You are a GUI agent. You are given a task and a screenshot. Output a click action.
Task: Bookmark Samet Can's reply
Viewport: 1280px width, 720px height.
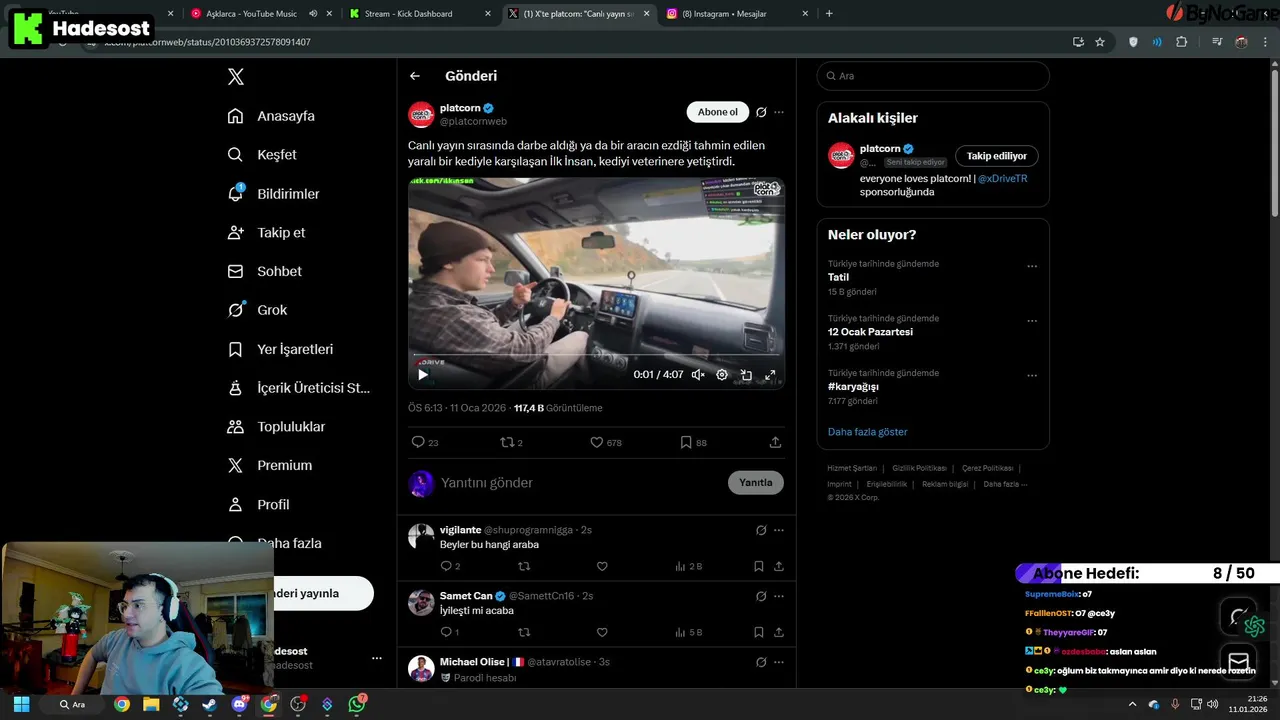click(759, 632)
